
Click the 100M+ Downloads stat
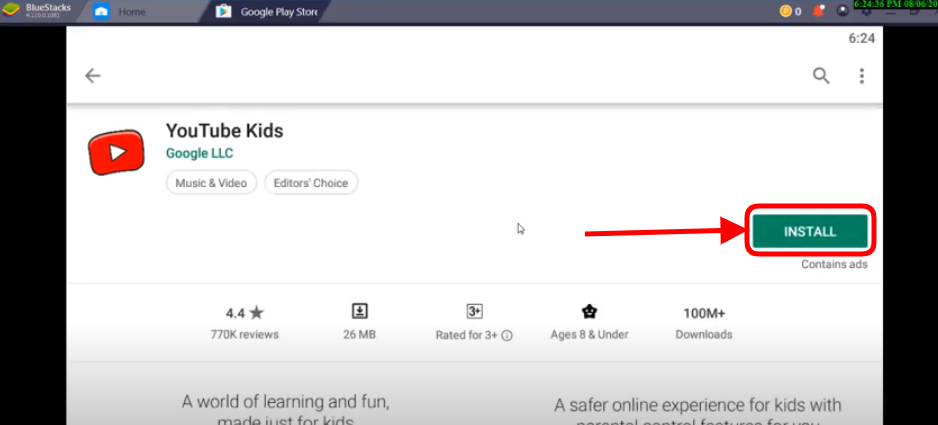[x=704, y=323]
